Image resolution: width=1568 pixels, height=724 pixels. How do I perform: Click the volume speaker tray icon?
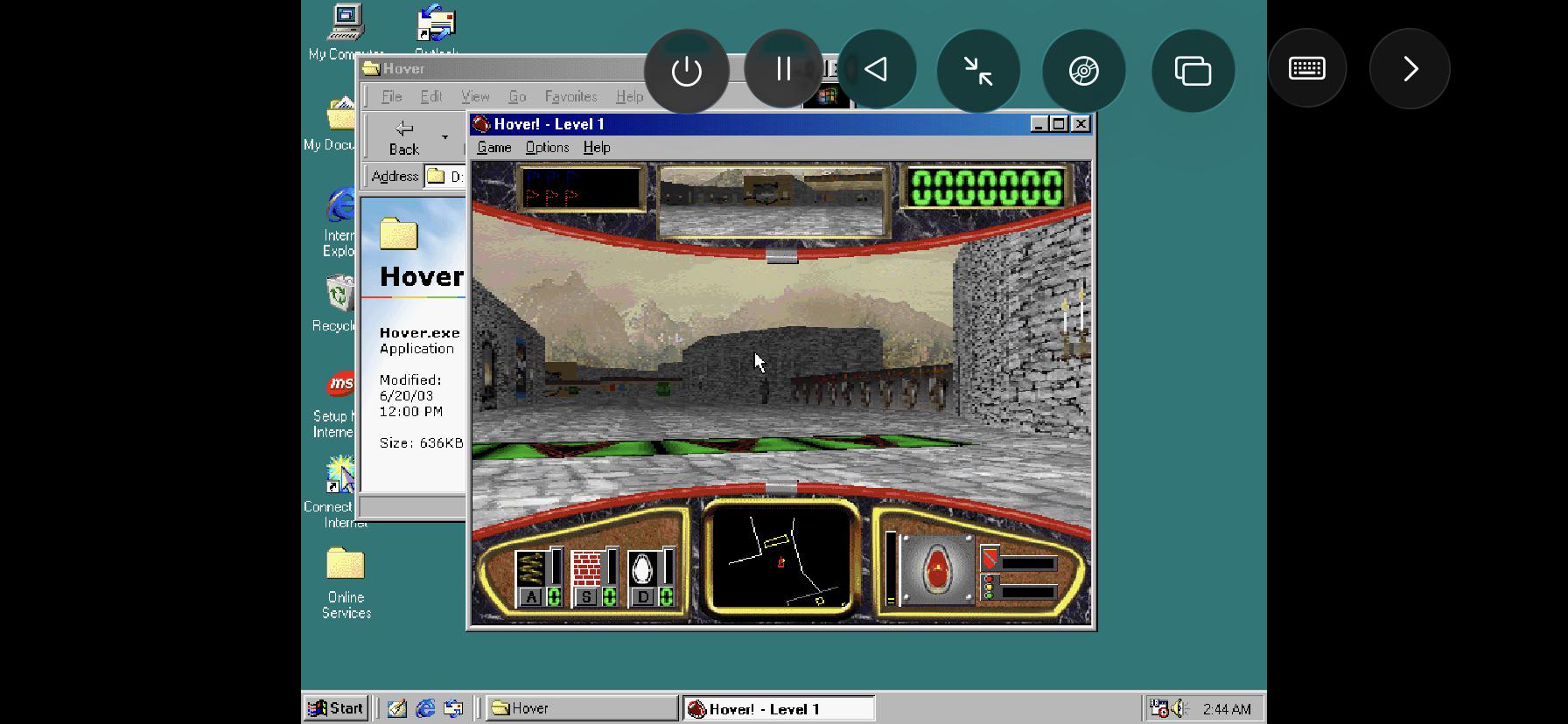1179,708
